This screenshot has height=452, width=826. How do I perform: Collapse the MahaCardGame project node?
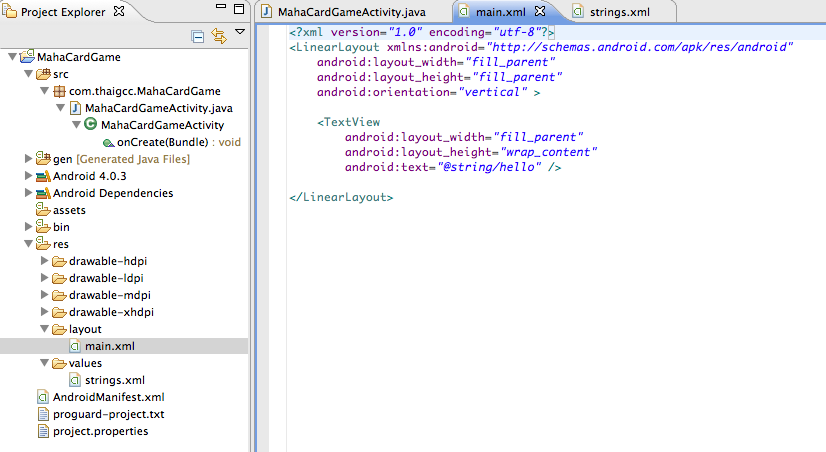coord(12,56)
